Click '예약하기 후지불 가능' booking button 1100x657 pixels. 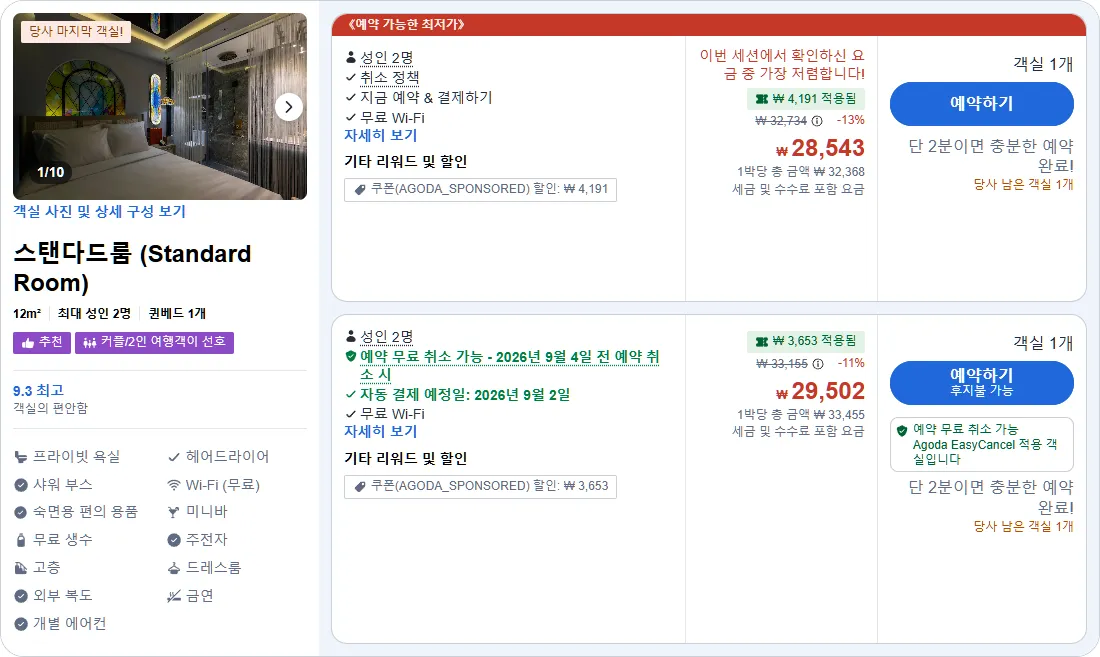click(x=981, y=383)
